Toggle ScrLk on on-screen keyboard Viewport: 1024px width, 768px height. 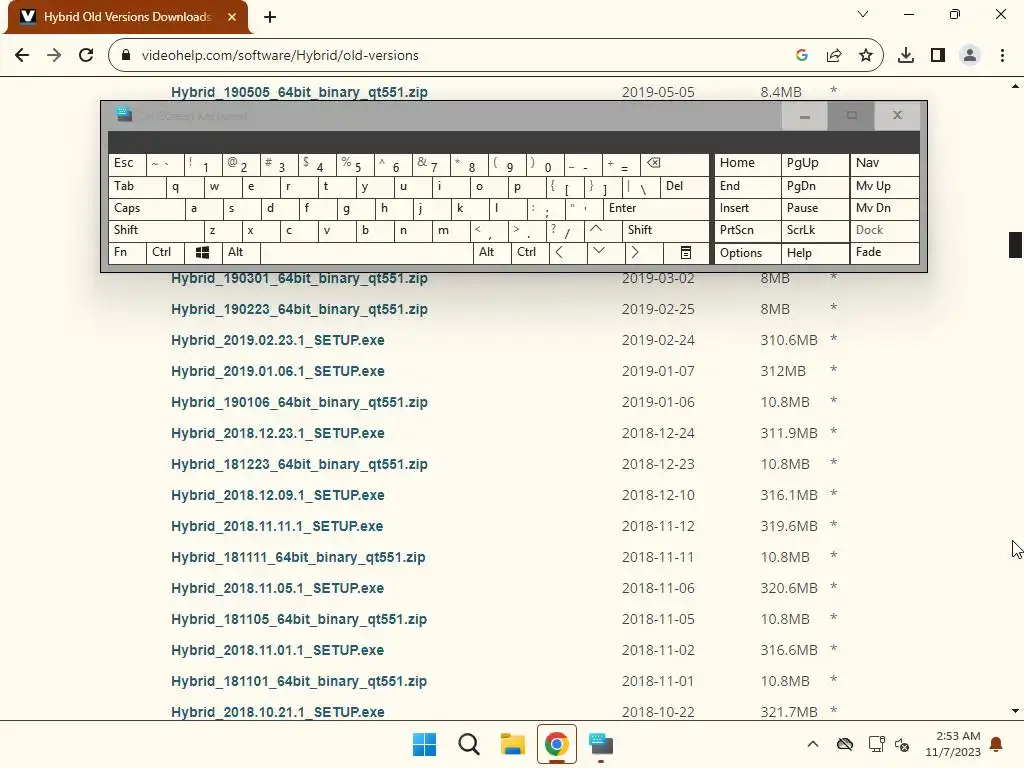point(814,231)
